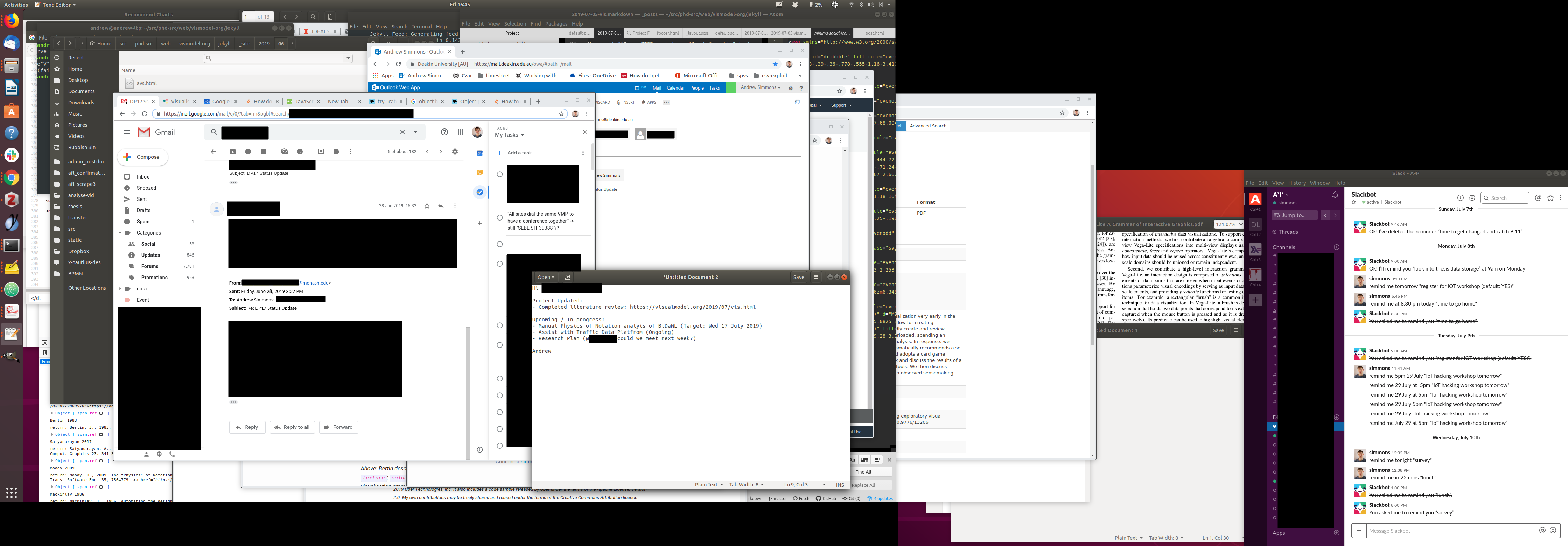
Task: Toggle the INS insert mode indicator
Action: (x=840, y=484)
